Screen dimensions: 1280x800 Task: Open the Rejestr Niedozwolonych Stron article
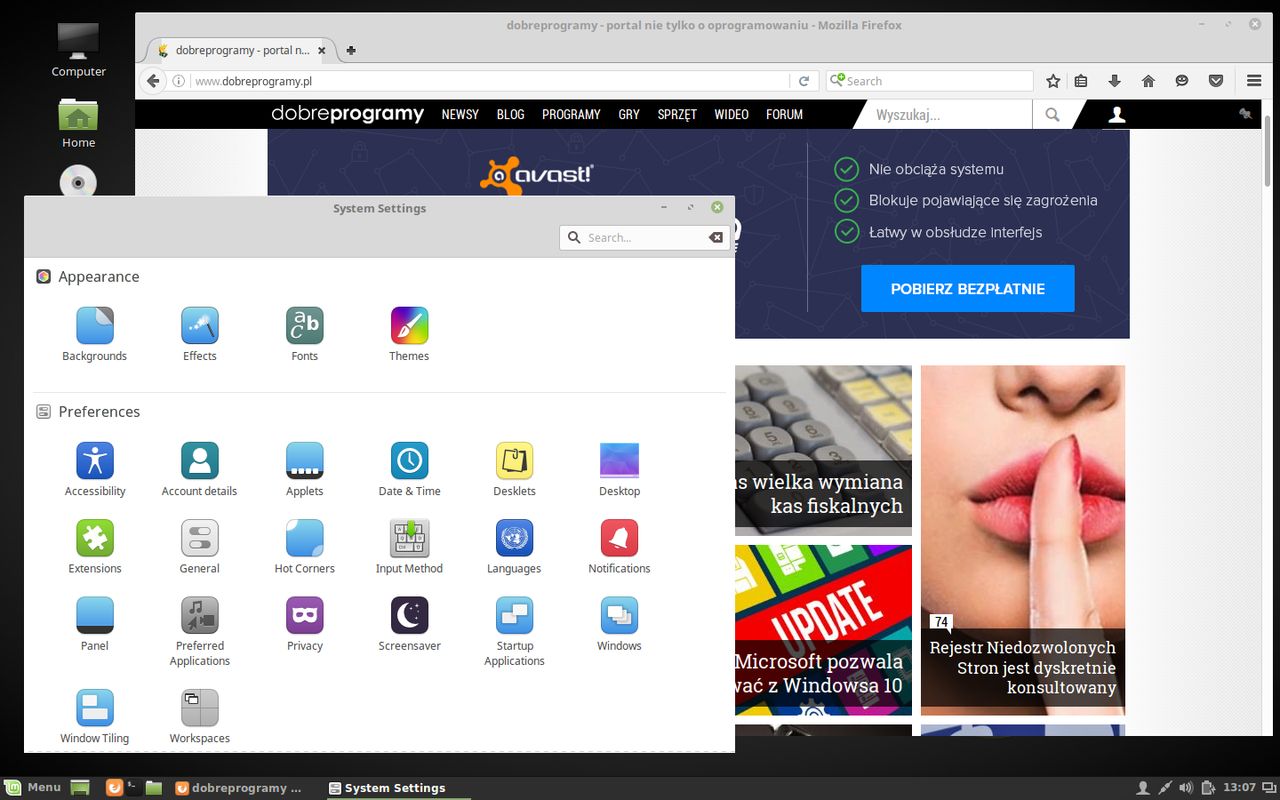tap(1023, 540)
